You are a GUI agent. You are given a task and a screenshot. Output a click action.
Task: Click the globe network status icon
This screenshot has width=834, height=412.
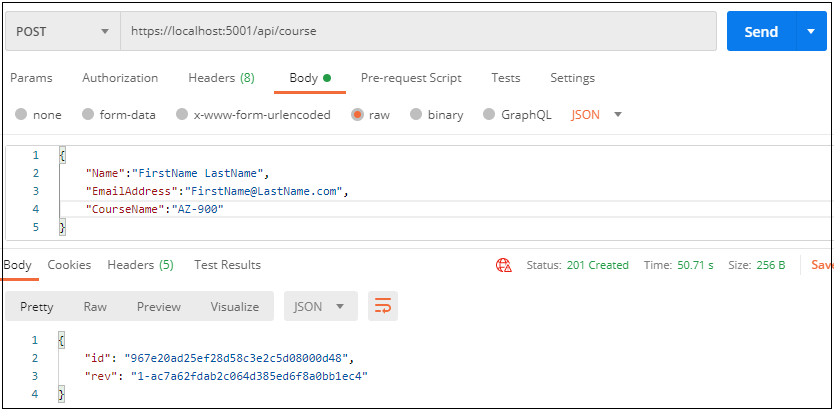pos(504,265)
